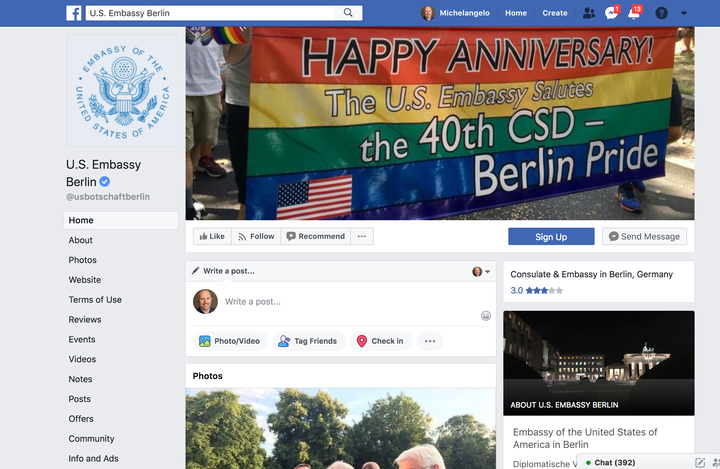
Task: Click Write a post... header tab
Action: tap(223, 271)
